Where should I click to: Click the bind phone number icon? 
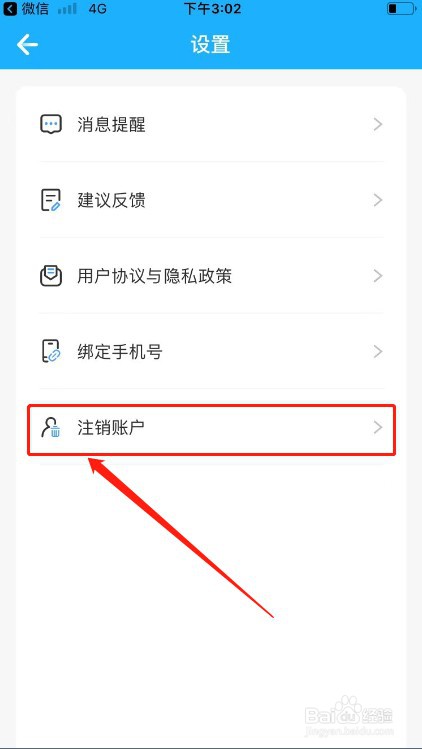tap(51, 352)
